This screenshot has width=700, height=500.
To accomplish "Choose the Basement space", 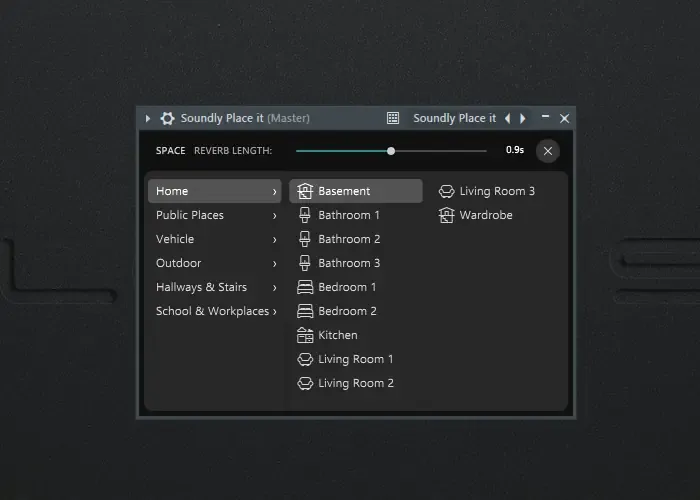I will click(x=356, y=191).
